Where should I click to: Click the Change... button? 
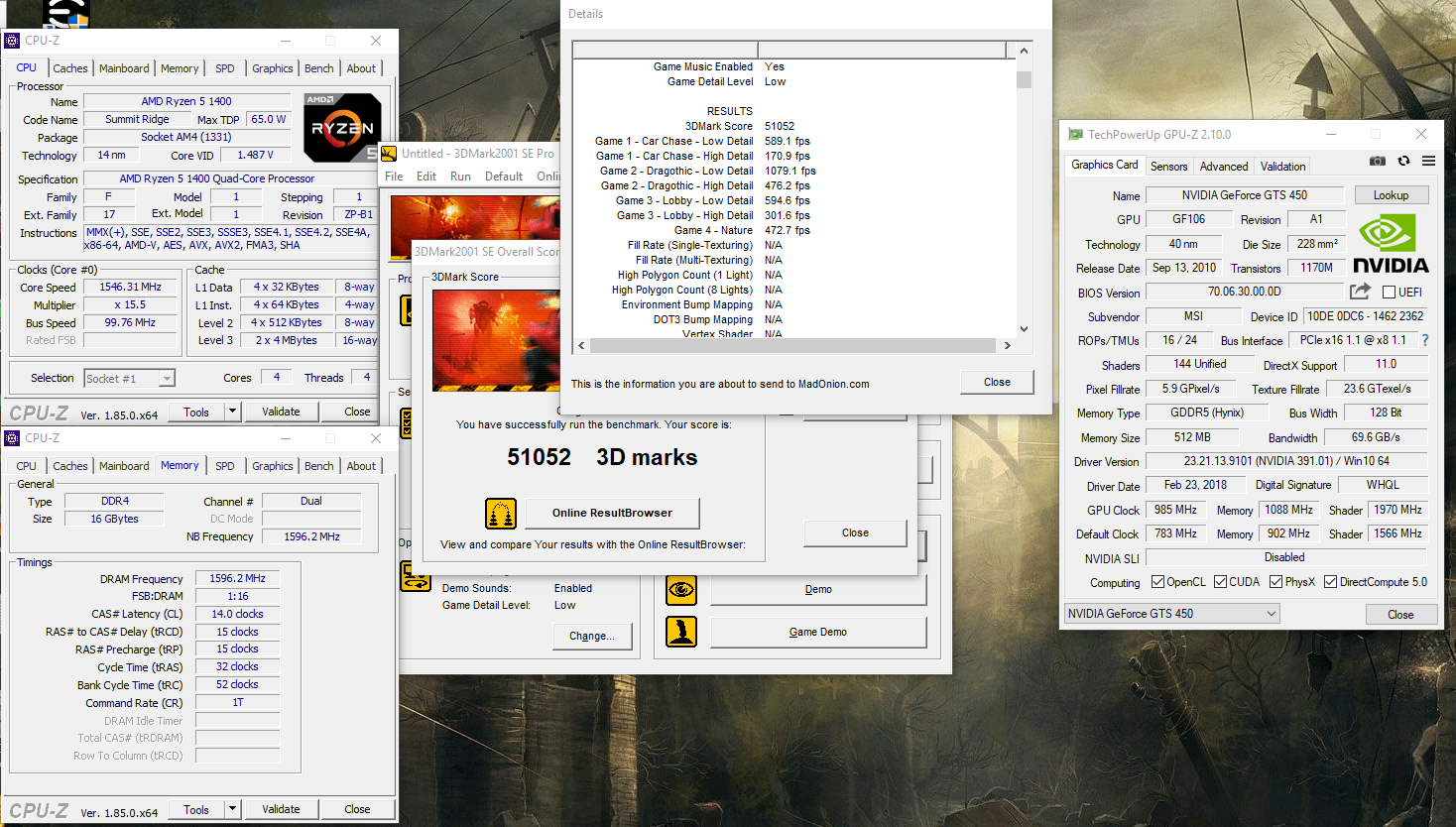[x=592, y=637]
